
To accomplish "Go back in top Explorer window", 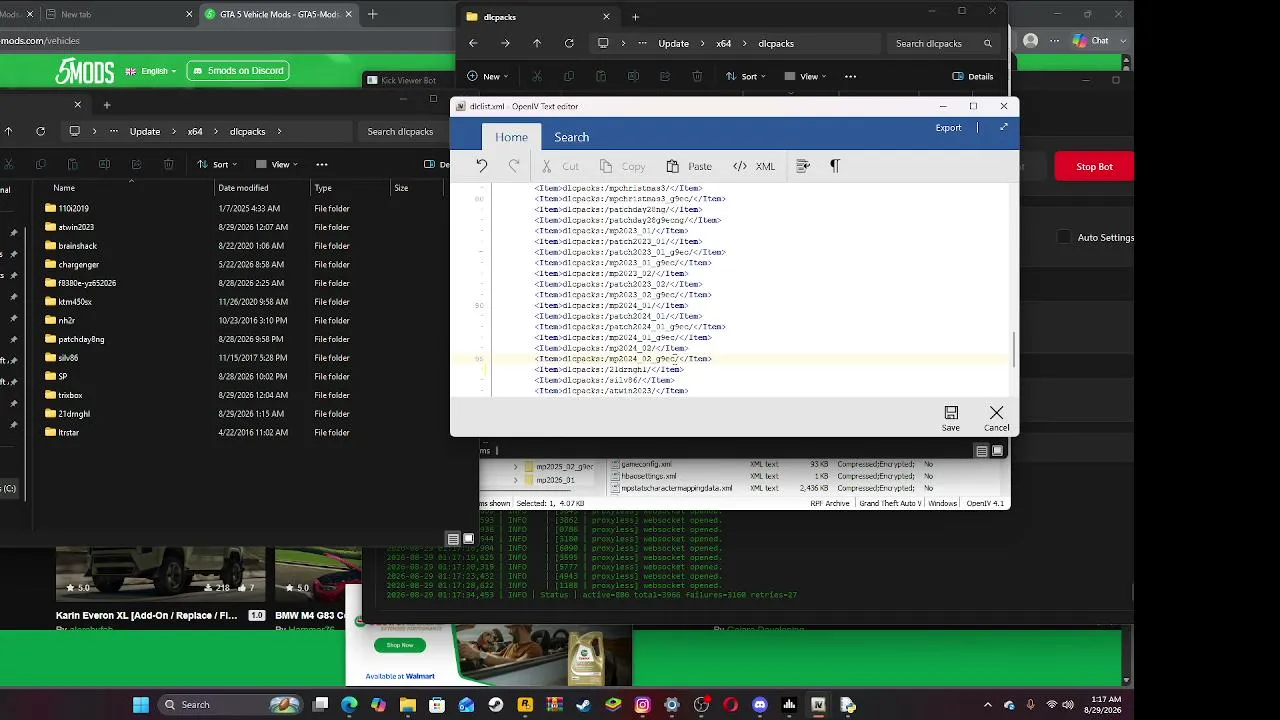I will [473, 43].
